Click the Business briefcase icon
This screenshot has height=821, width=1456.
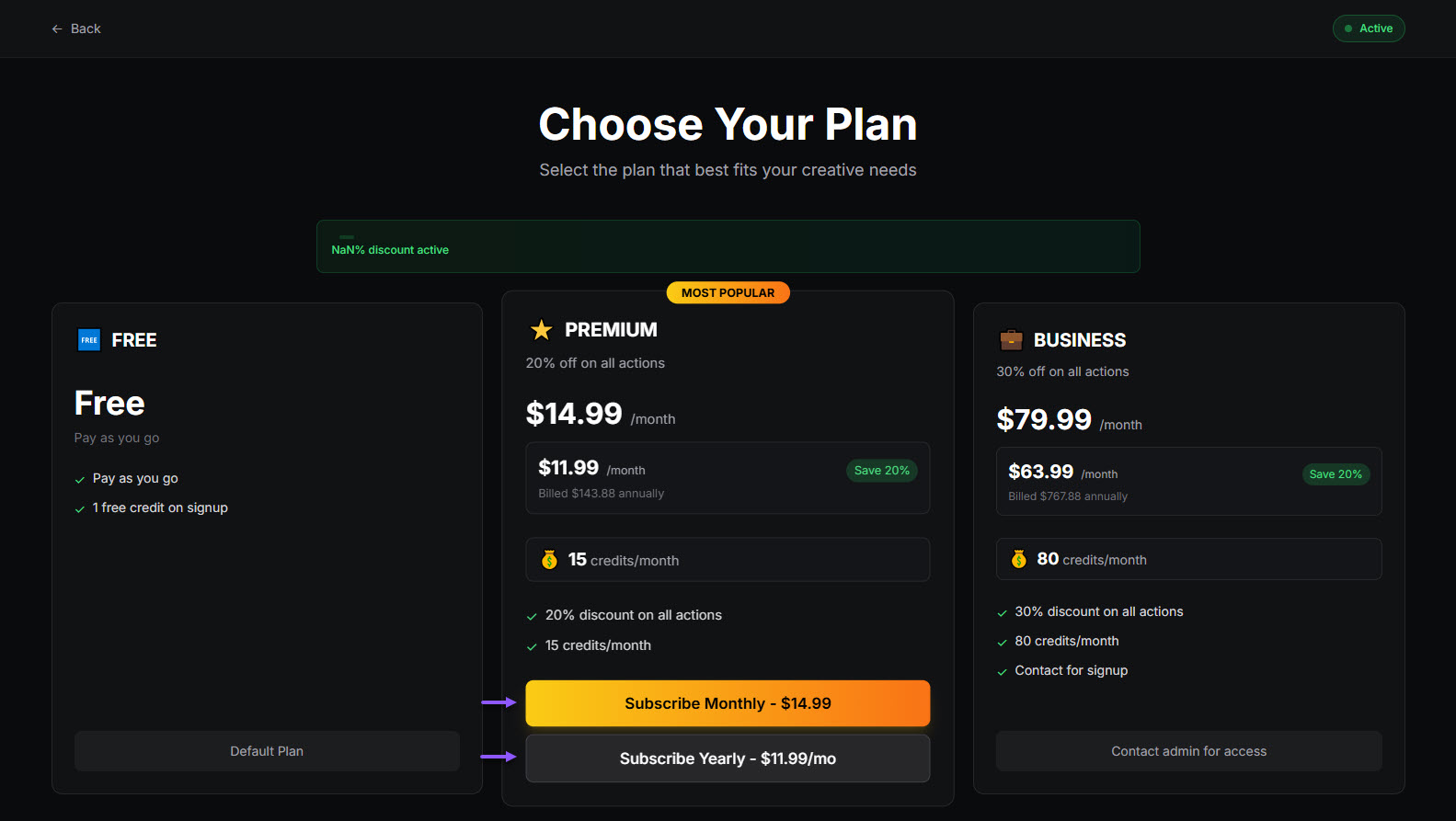1011,340
